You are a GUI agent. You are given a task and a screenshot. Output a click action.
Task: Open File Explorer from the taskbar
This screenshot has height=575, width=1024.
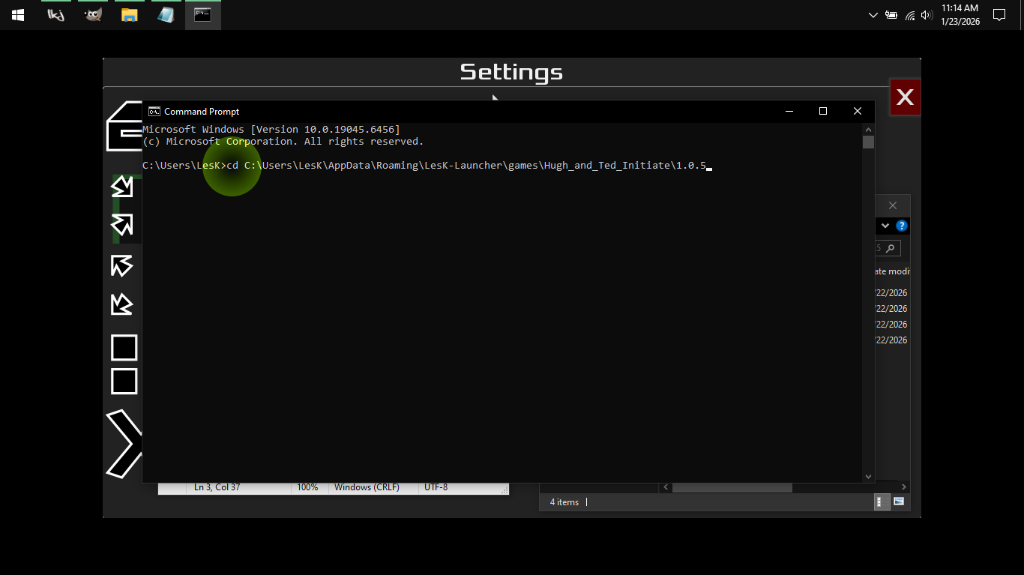129,15
